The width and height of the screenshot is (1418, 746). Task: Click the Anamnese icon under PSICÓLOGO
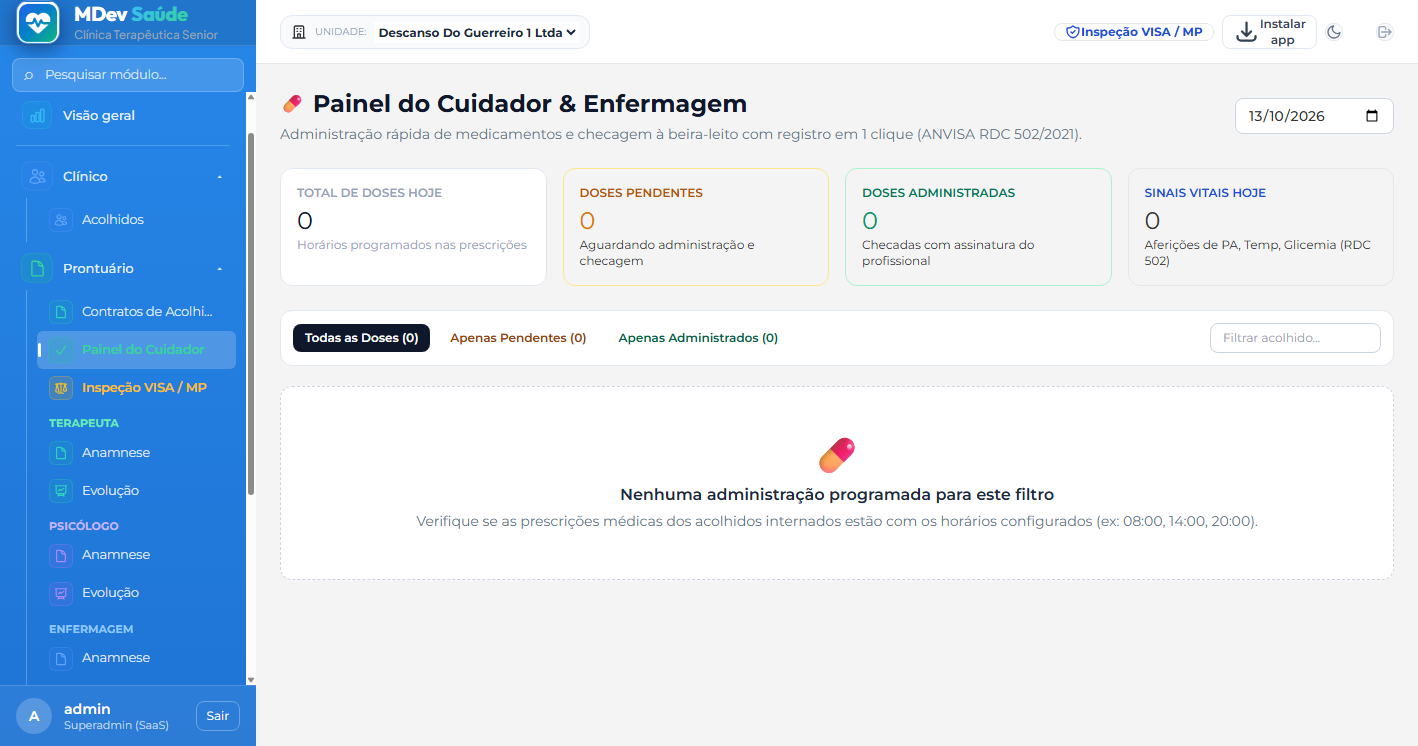point(61,555)
